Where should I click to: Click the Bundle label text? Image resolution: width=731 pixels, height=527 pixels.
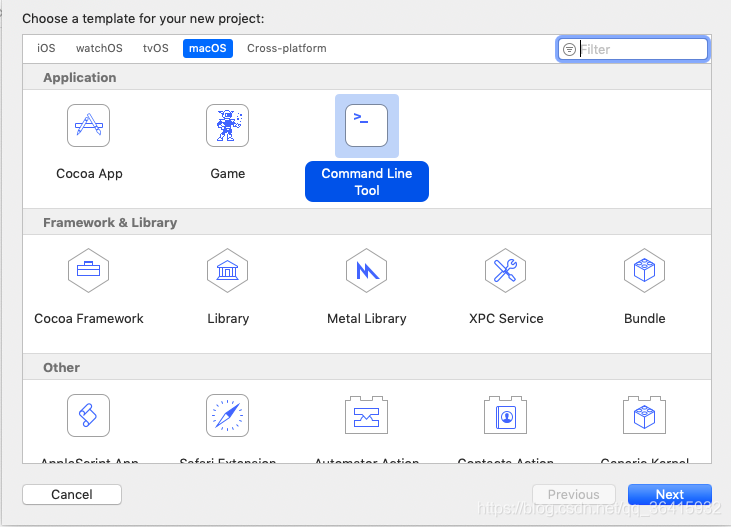coord(644,319)
